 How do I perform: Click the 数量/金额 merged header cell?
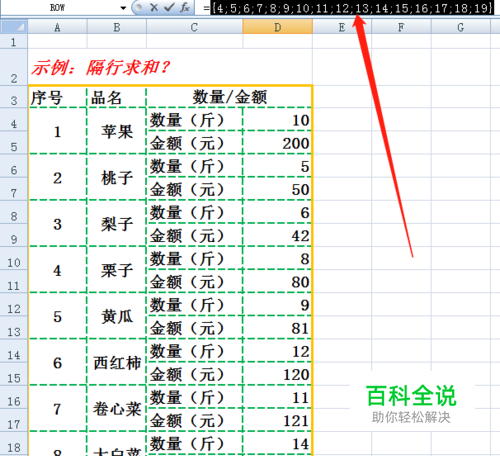229,97
